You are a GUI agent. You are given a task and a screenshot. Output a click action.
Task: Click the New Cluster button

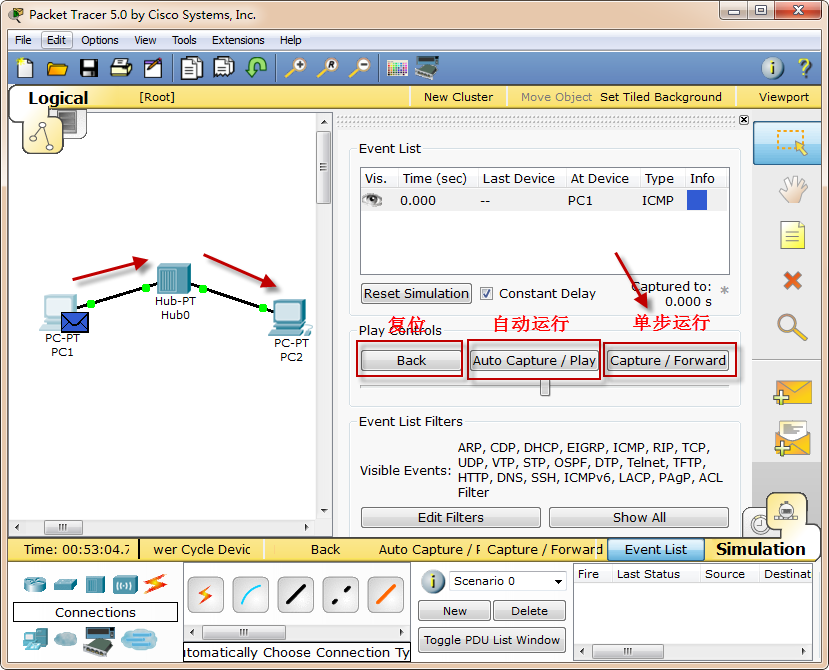(458, 97)
